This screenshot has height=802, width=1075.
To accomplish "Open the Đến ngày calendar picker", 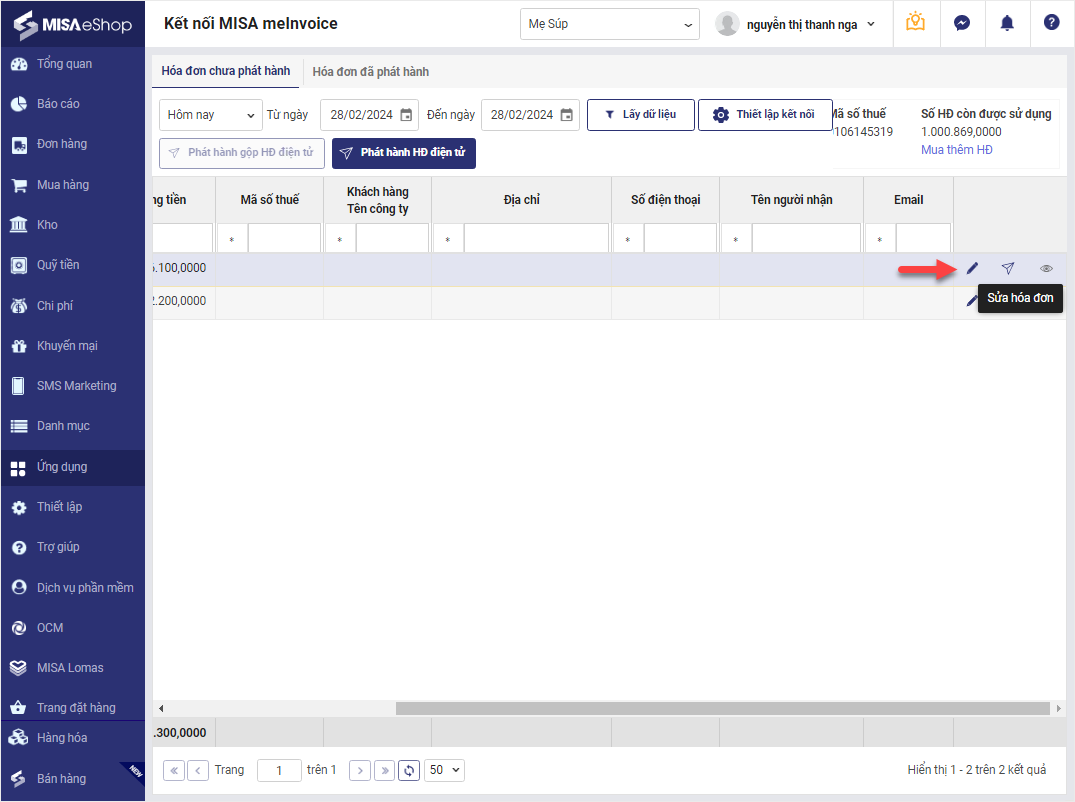I will (x=566, y=115).
